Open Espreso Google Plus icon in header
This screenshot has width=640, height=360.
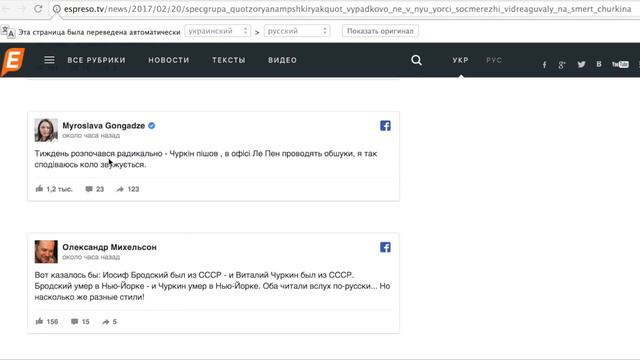tap(562, 64)
